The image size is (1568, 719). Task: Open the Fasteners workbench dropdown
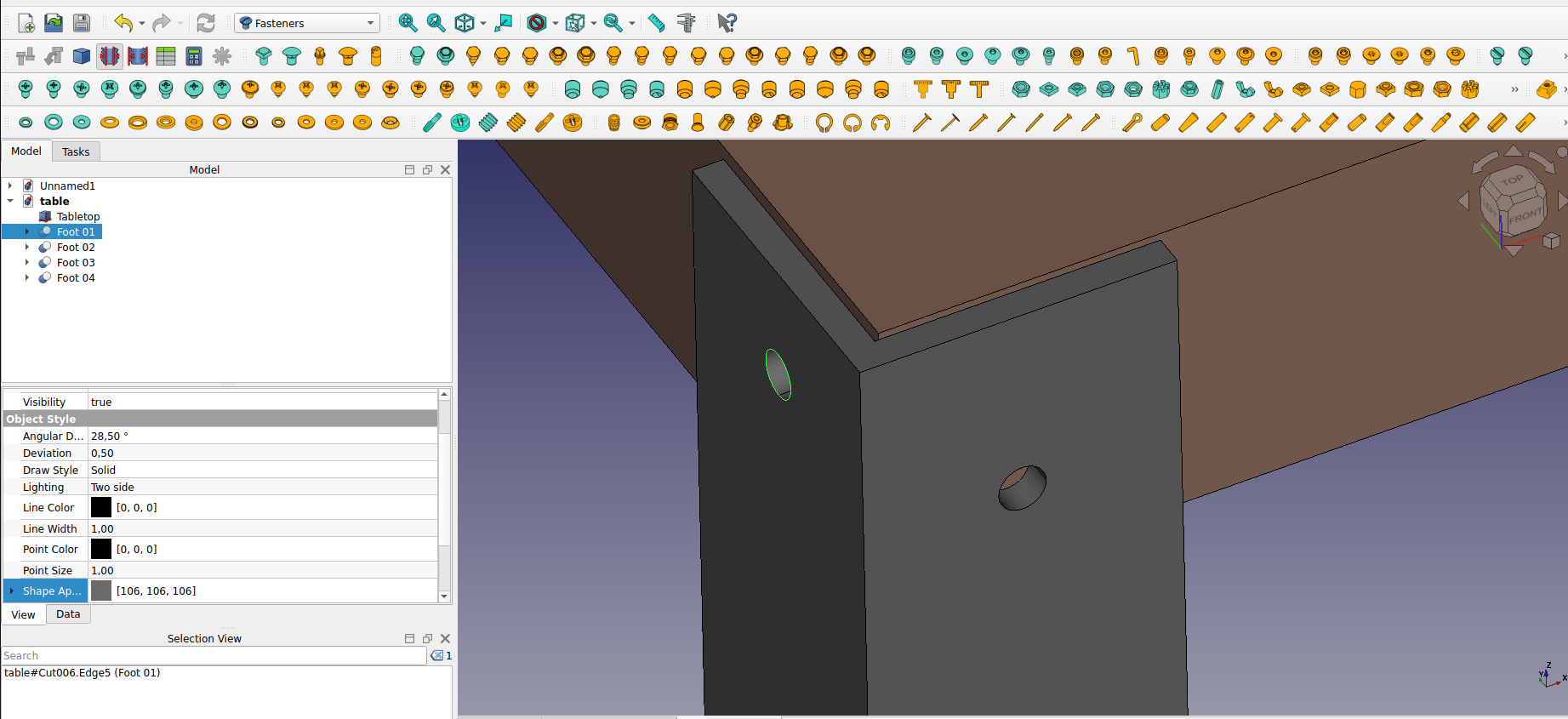307,23
